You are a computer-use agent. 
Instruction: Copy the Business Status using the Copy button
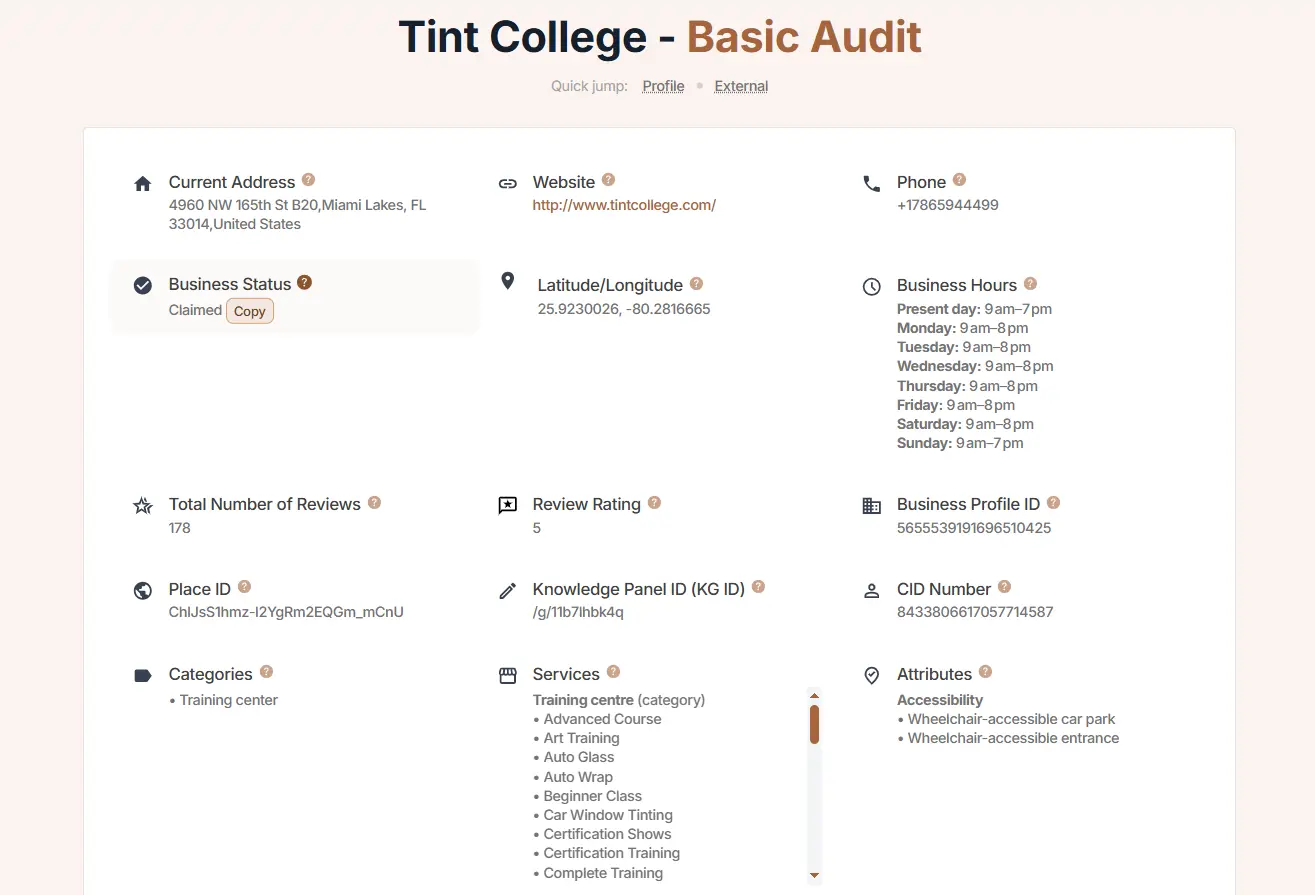coord(249,311)
